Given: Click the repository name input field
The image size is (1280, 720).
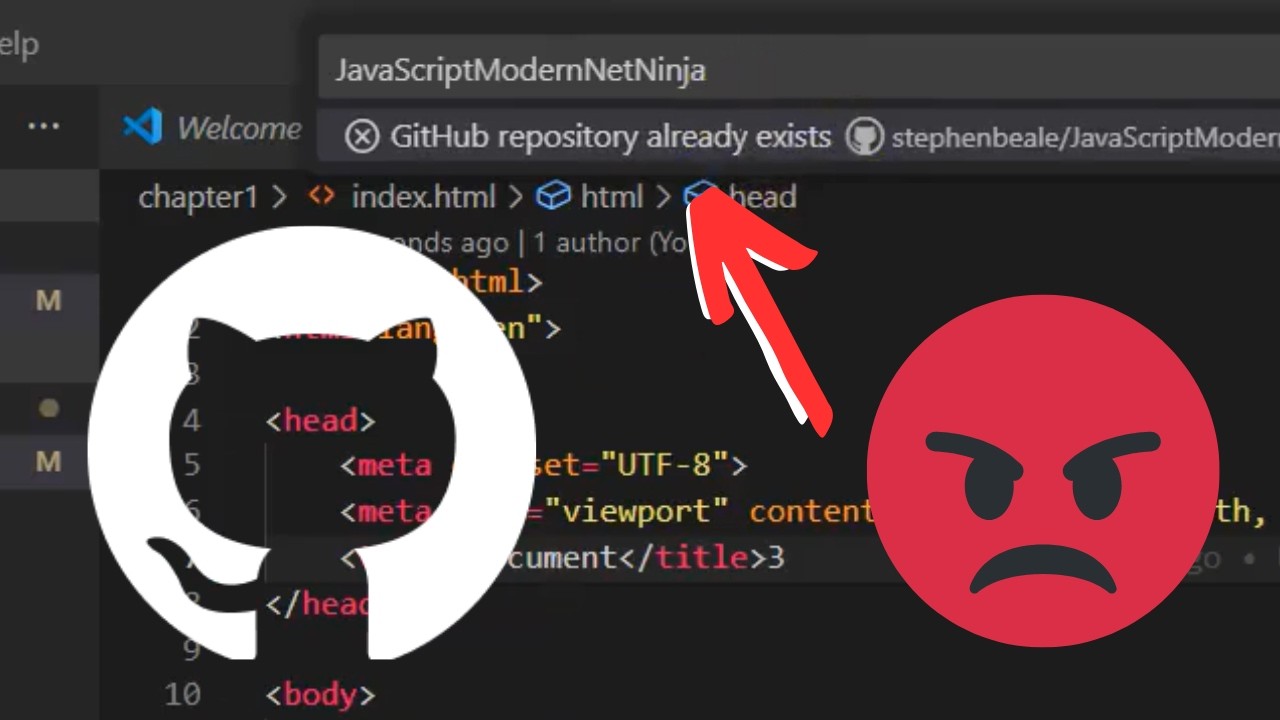Looking at the screenshot, I should [x=798, y=69].
